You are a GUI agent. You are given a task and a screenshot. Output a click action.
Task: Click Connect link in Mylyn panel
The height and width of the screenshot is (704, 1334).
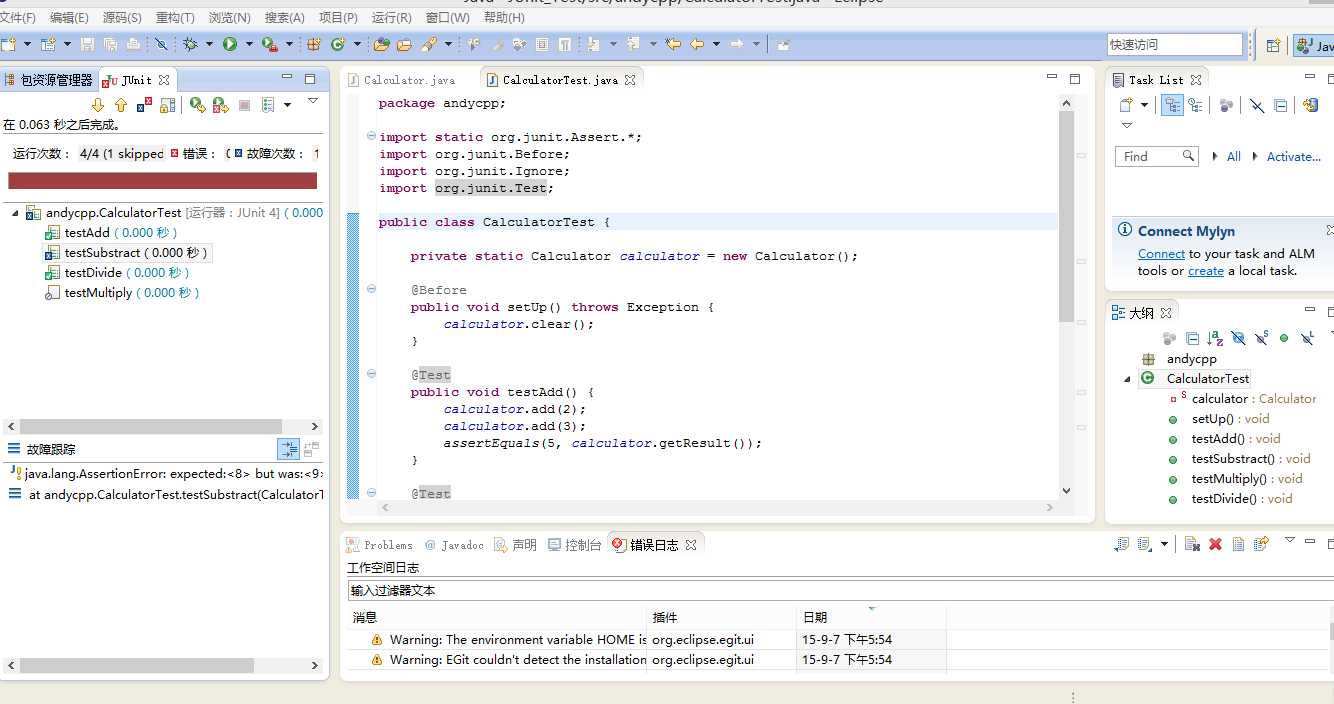point(1161,254)
